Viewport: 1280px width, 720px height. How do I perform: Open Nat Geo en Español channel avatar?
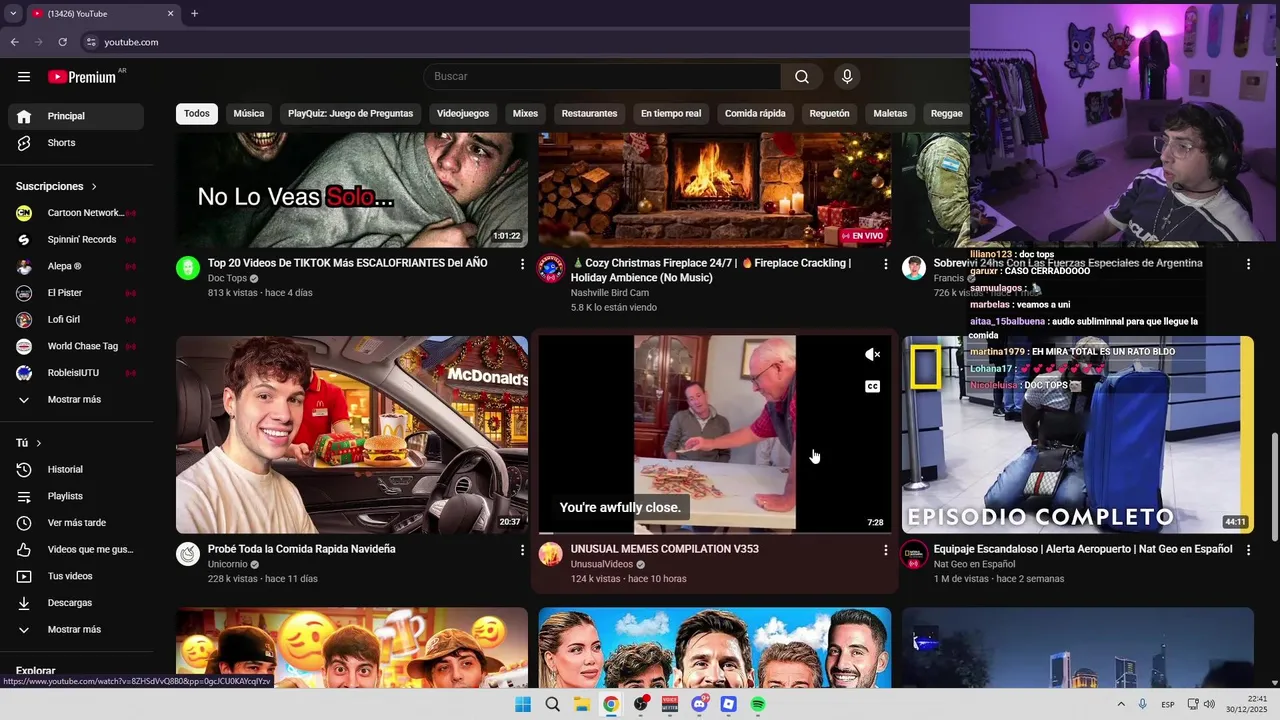[x=914, y=554]
